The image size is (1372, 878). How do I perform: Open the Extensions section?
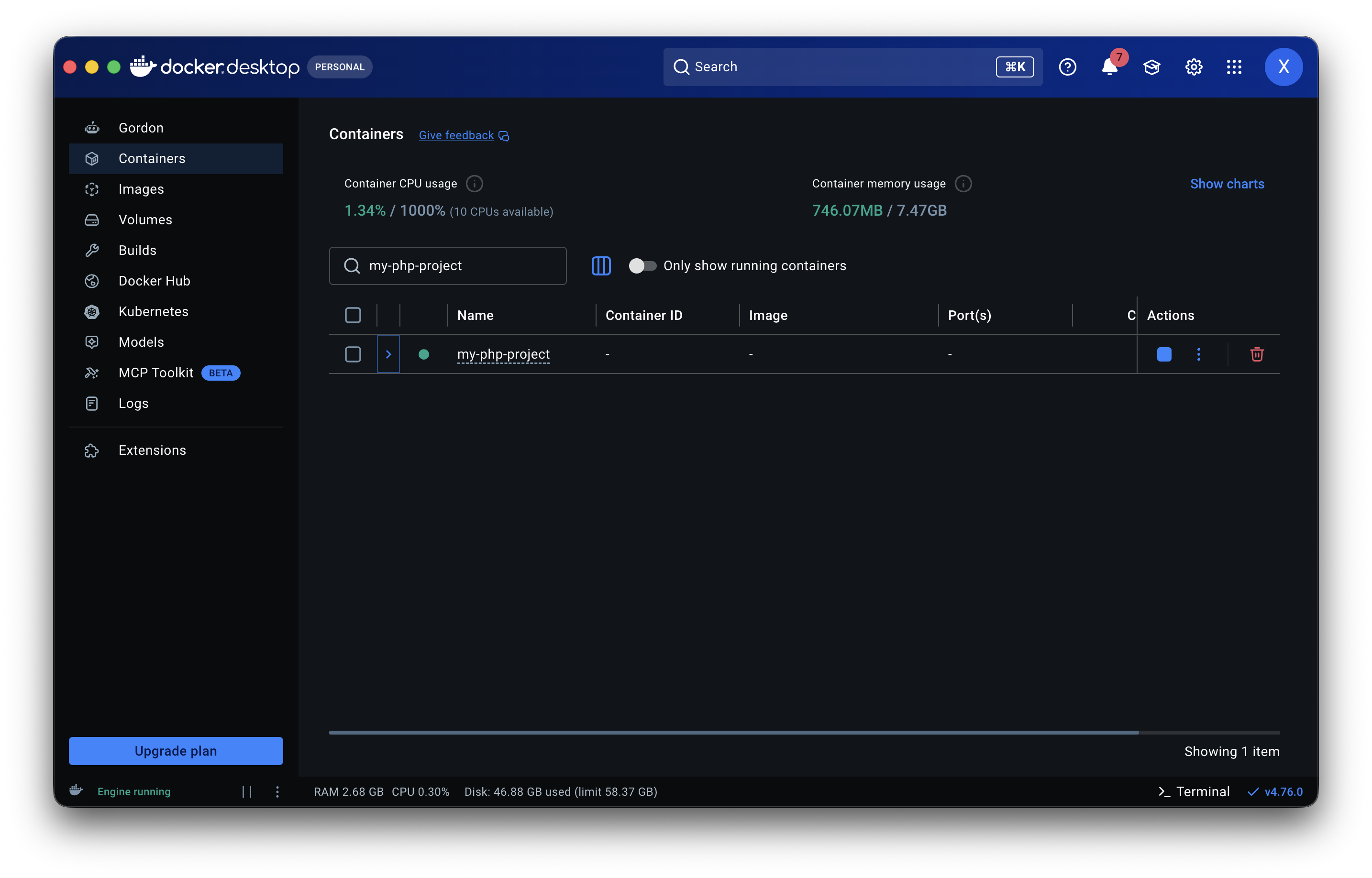pyautogui.click(x=176, y=450)
